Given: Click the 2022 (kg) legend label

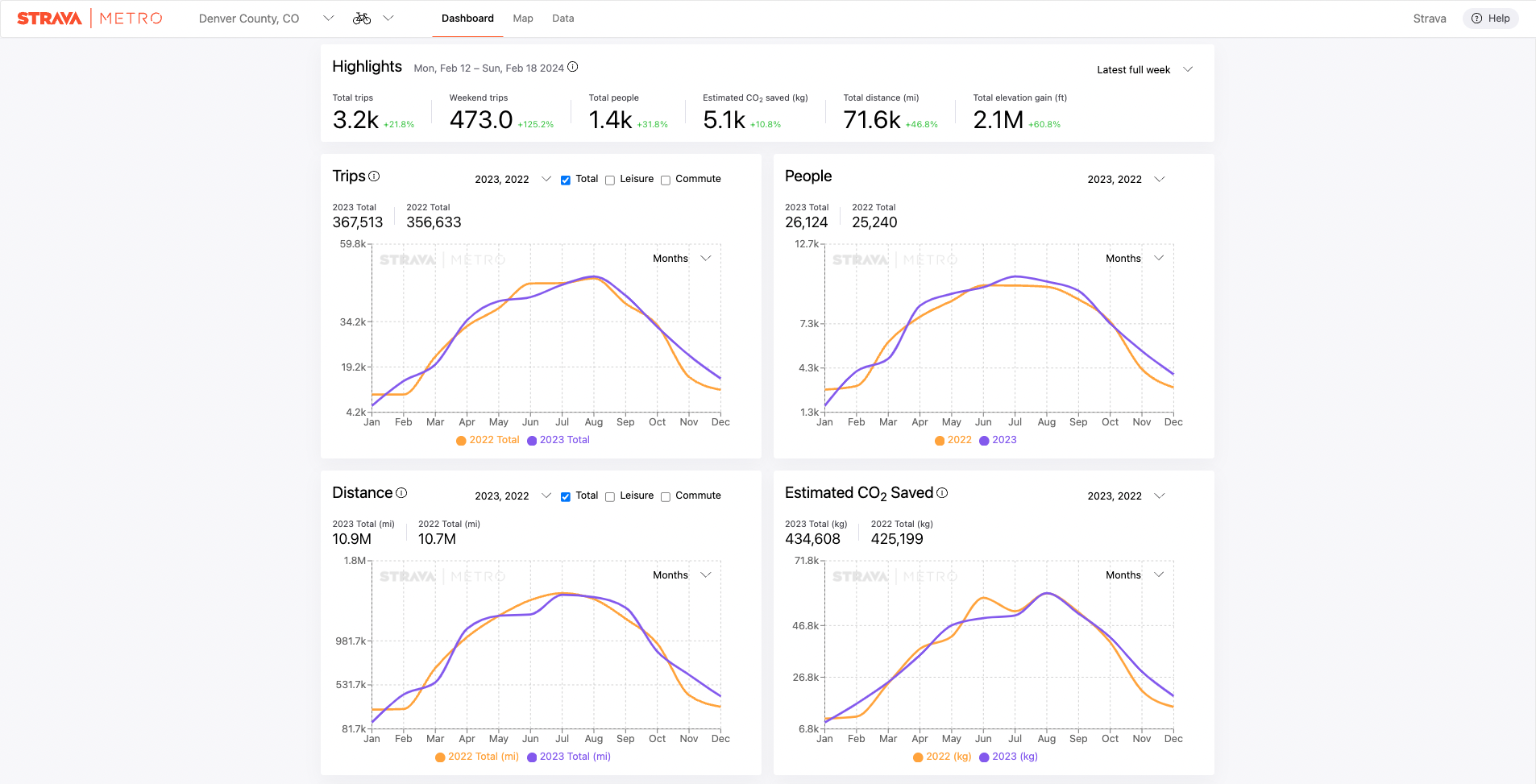Looking at the screenshot, I should pos(949,757).
